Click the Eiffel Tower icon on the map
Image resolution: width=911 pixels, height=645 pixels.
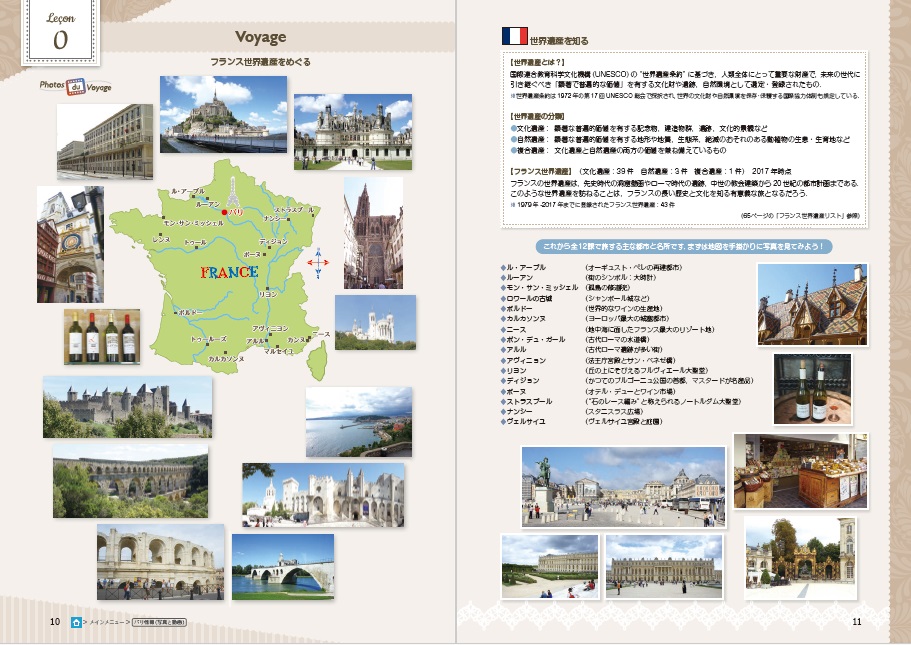233,192
